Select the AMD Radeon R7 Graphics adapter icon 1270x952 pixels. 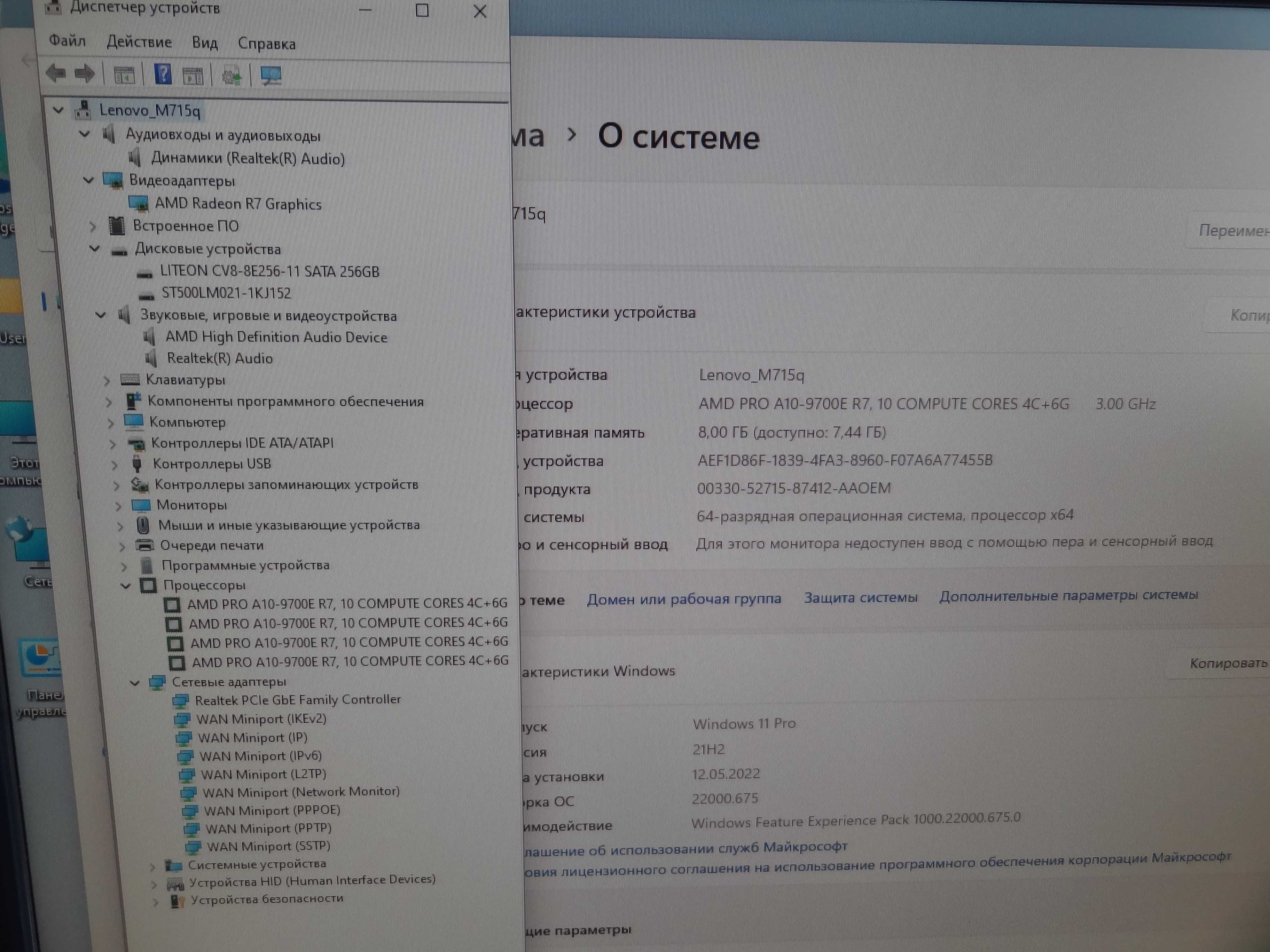click(x=138, y=203)
